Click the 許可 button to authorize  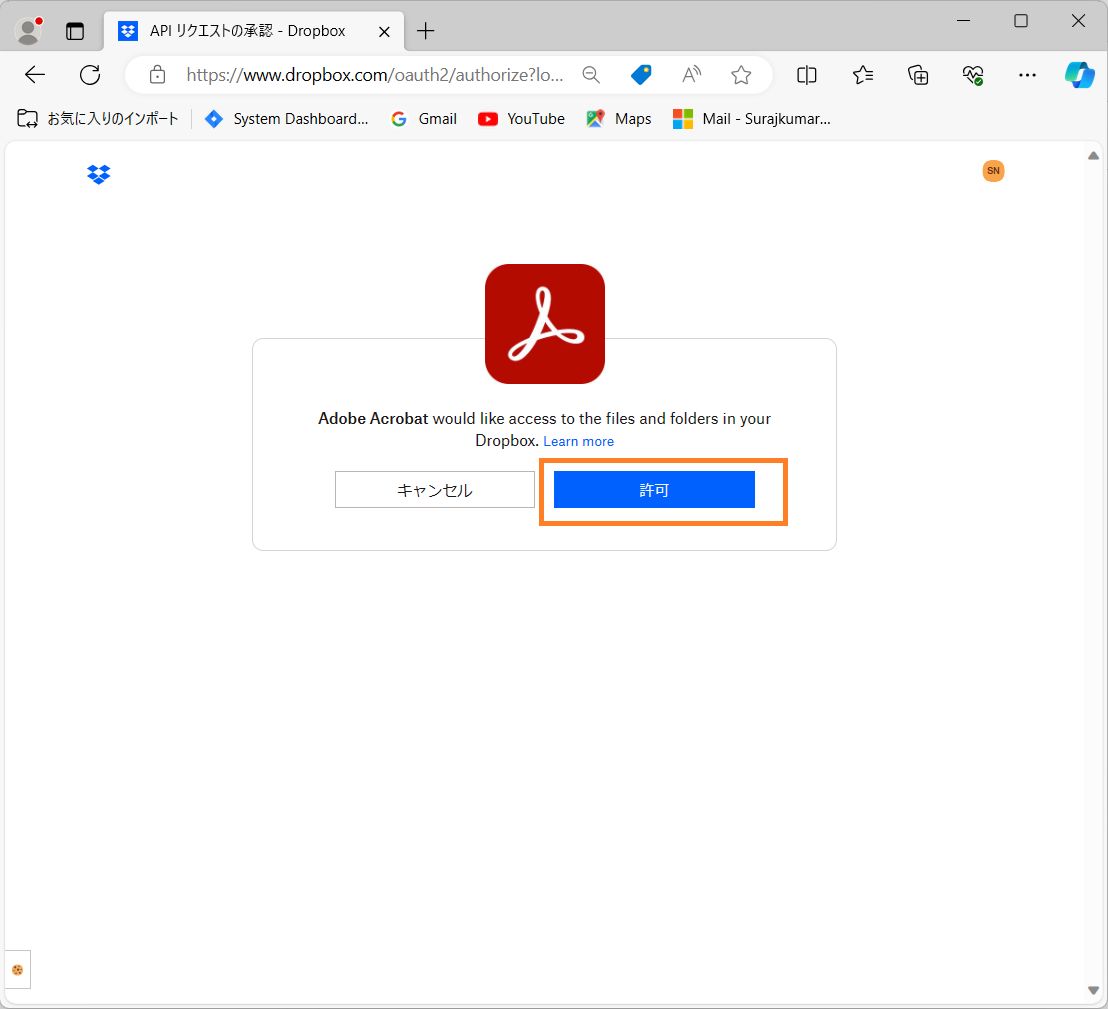point(655,490)
